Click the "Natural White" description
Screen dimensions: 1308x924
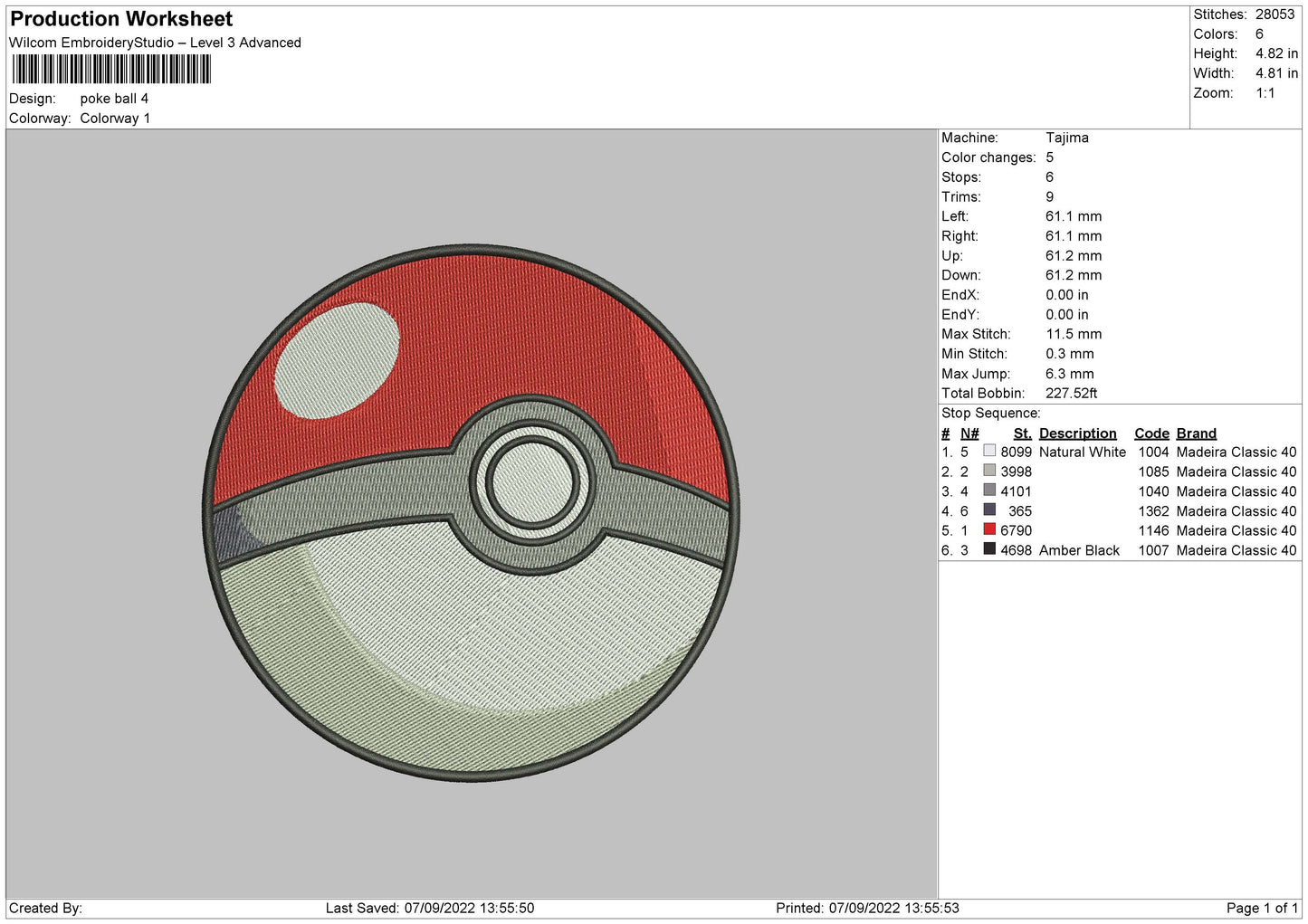pyautogui.click(x=1083, y=452)
